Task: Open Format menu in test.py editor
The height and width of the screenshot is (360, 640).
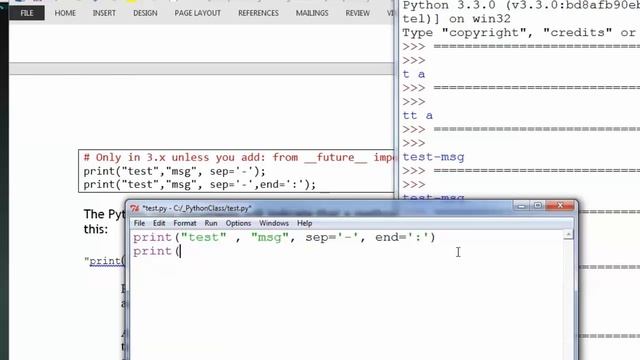Action: point(185,223)
